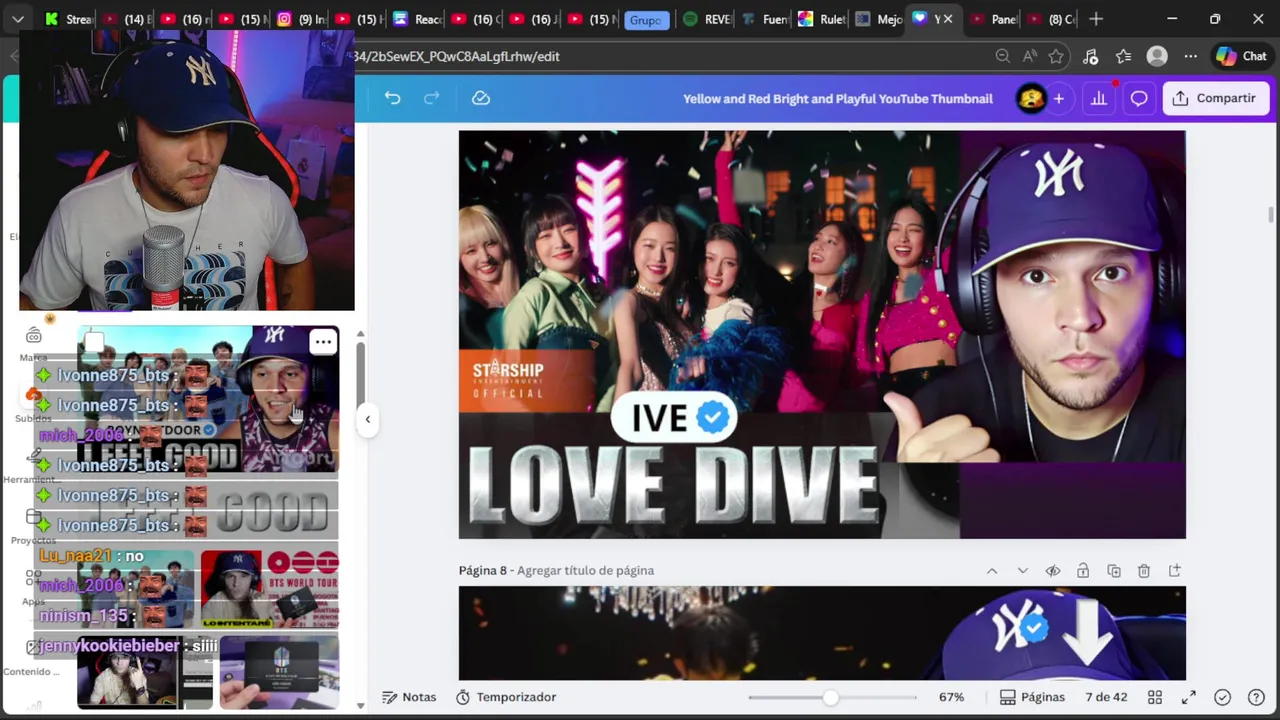This screenshot has width=1280, height=720.
Task: Click uploads panel scroll up arrow
Action: tap(360, 334)
